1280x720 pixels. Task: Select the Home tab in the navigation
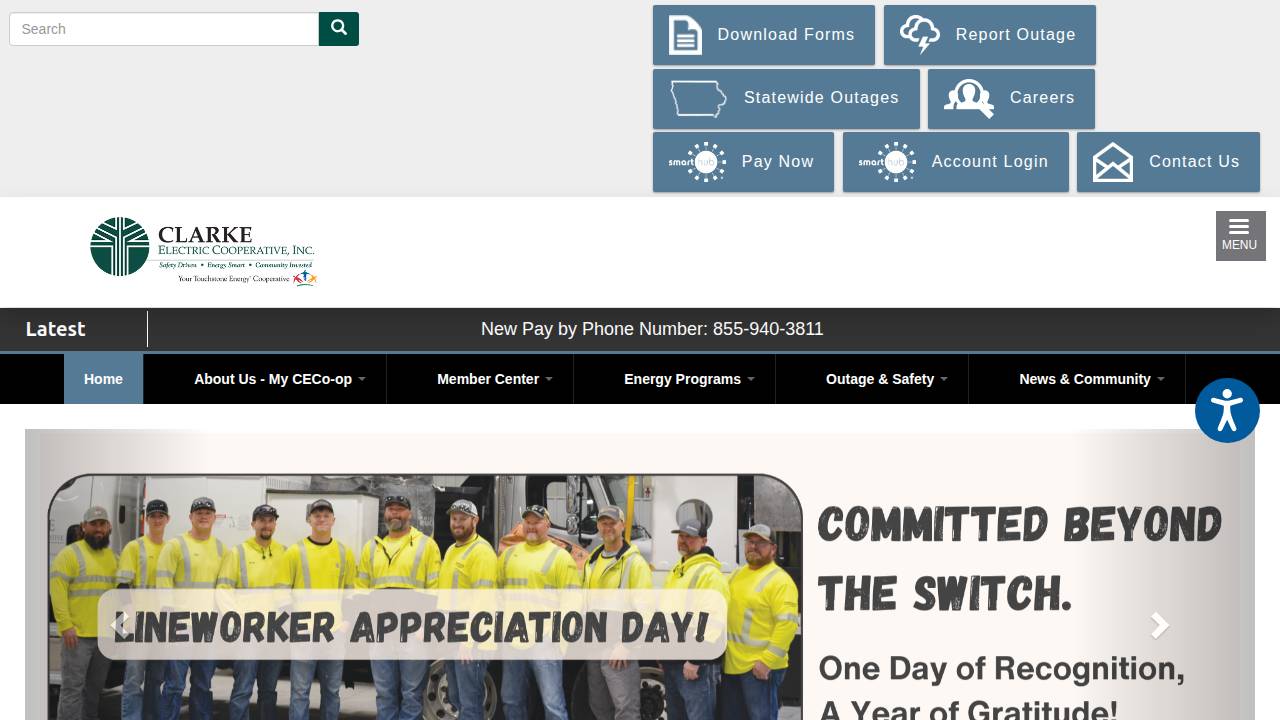[103, 379]
